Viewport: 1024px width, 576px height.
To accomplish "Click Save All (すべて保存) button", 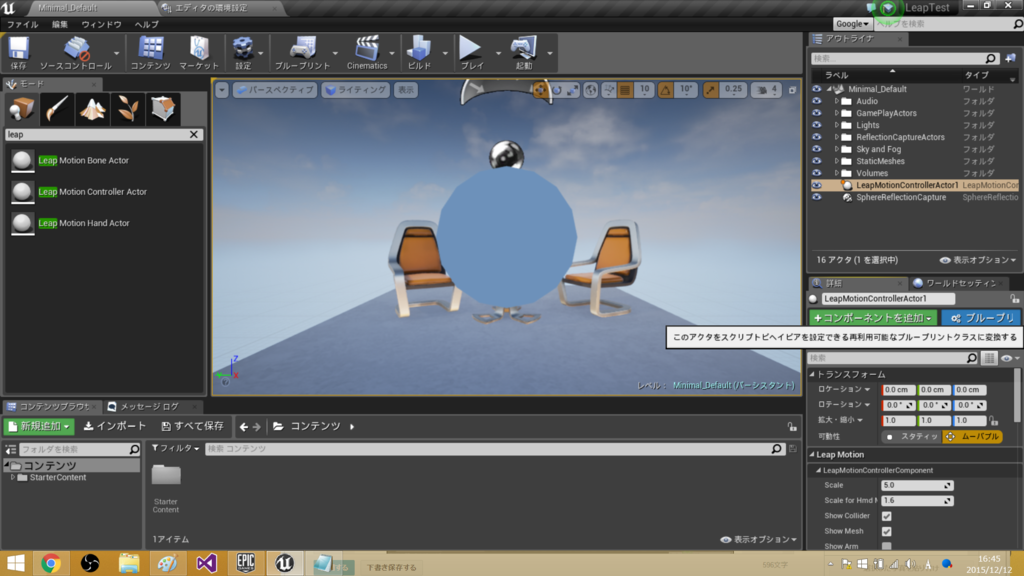I will [193, 426].
